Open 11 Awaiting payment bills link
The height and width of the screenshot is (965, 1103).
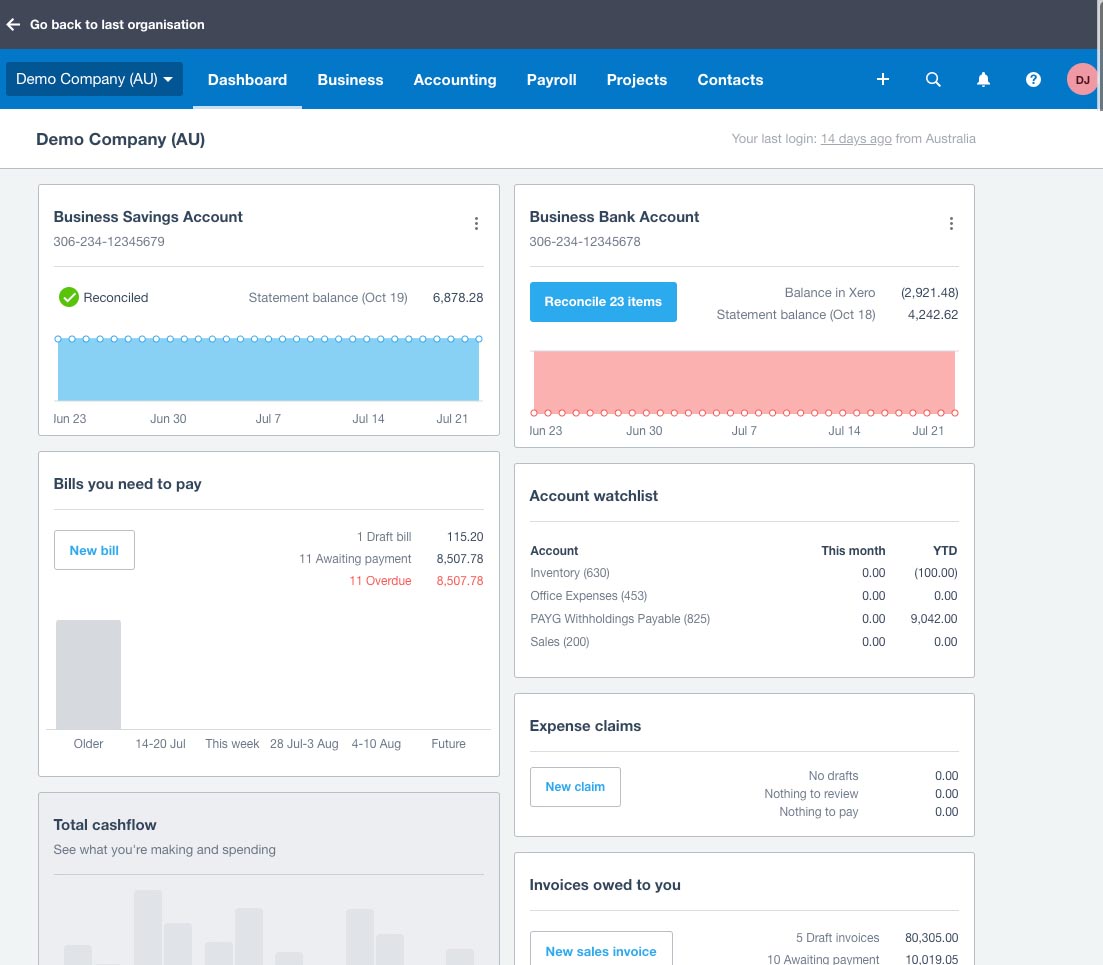[355, 558]
